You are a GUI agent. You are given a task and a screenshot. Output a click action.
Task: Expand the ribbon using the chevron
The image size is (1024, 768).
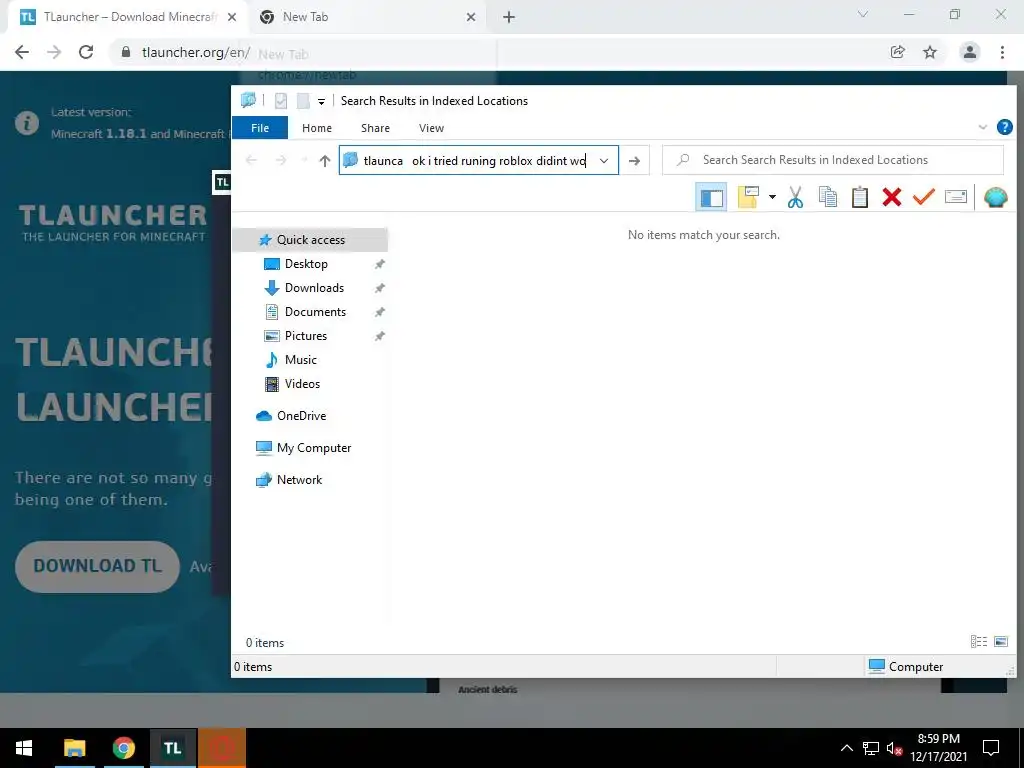(x=982, y=127)
